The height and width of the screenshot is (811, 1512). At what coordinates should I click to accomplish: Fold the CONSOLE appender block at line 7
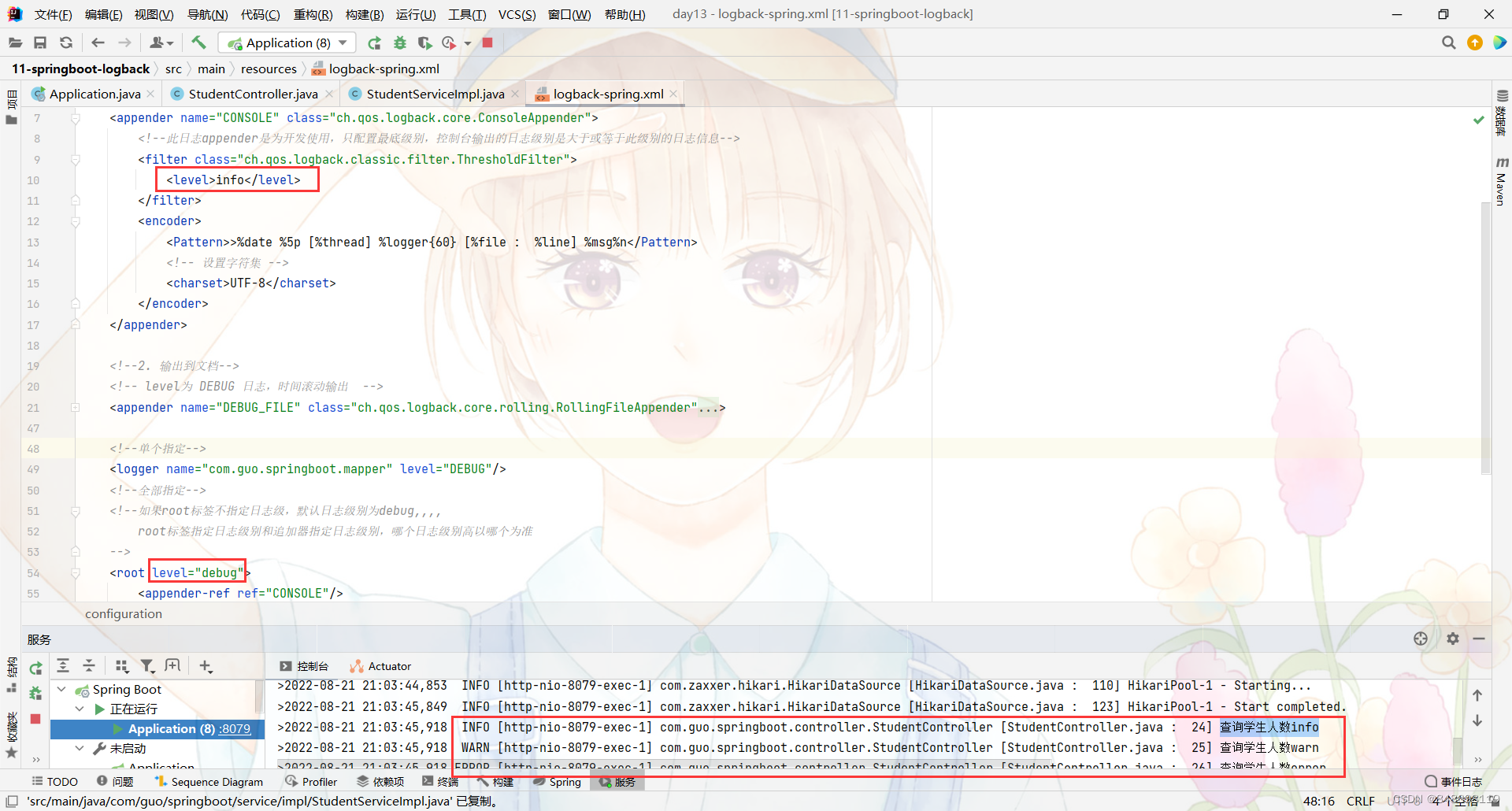click(x=76, y=118)
